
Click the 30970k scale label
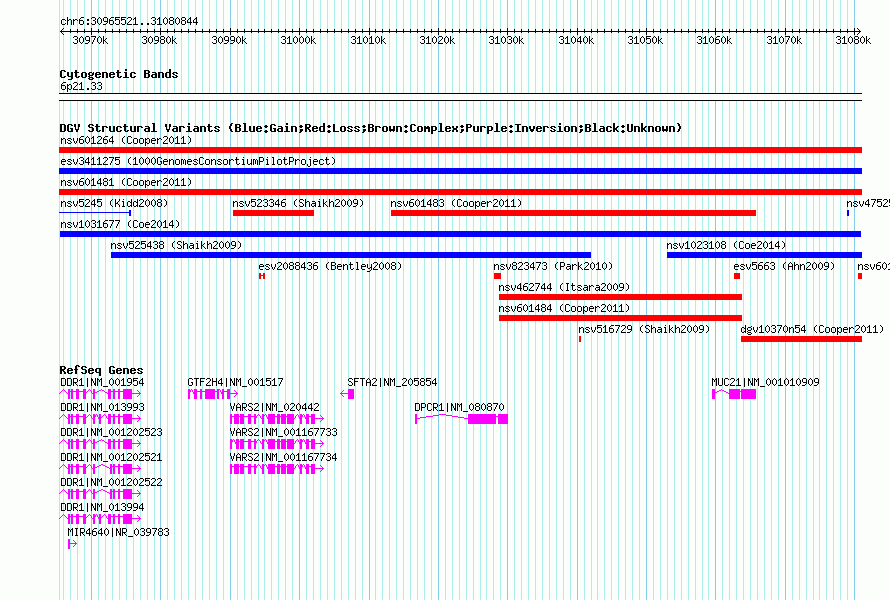(x=90, y=40)
